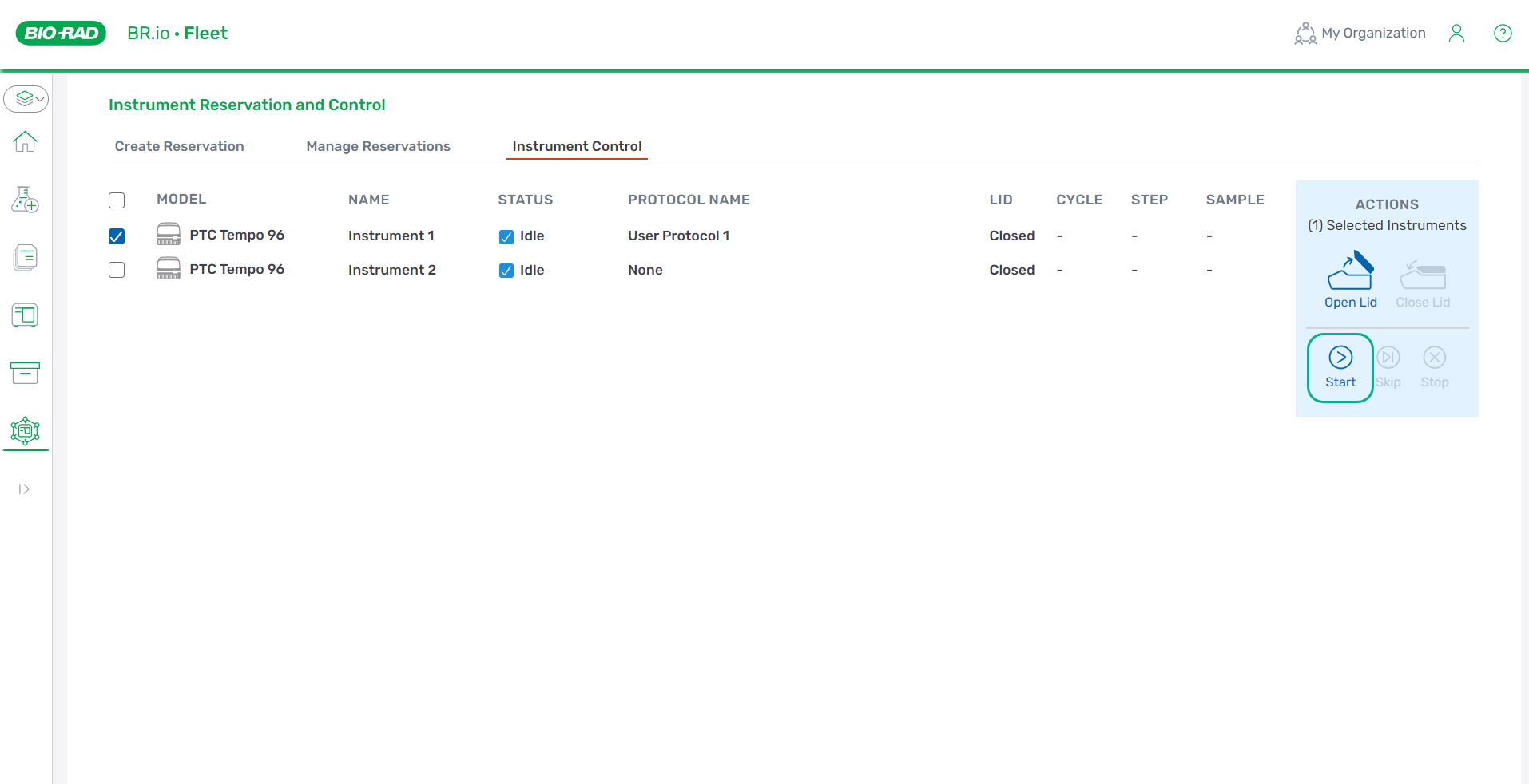Open the user profile icon

[1456, 33]
